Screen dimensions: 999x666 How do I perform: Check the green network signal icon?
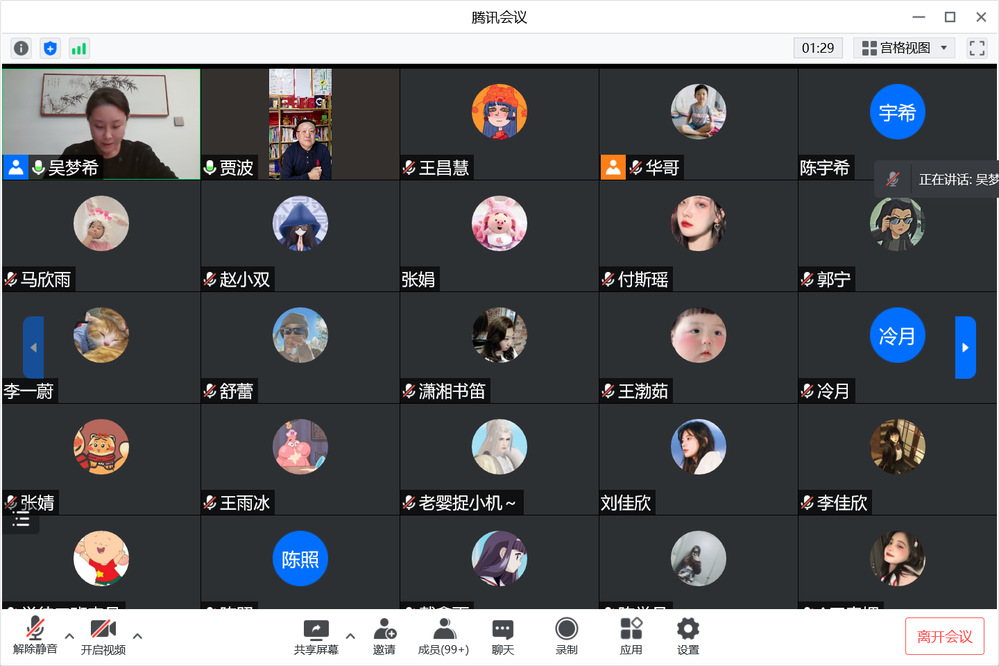(x=79, y=48)
